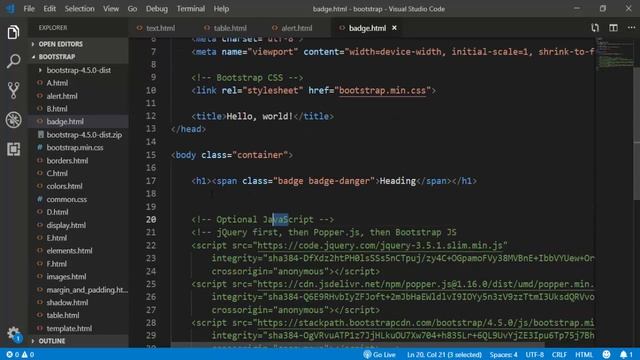The width and height of the screenshot is (640, 360).
Task: Open the File menu
Action: (x=29, y=9)
